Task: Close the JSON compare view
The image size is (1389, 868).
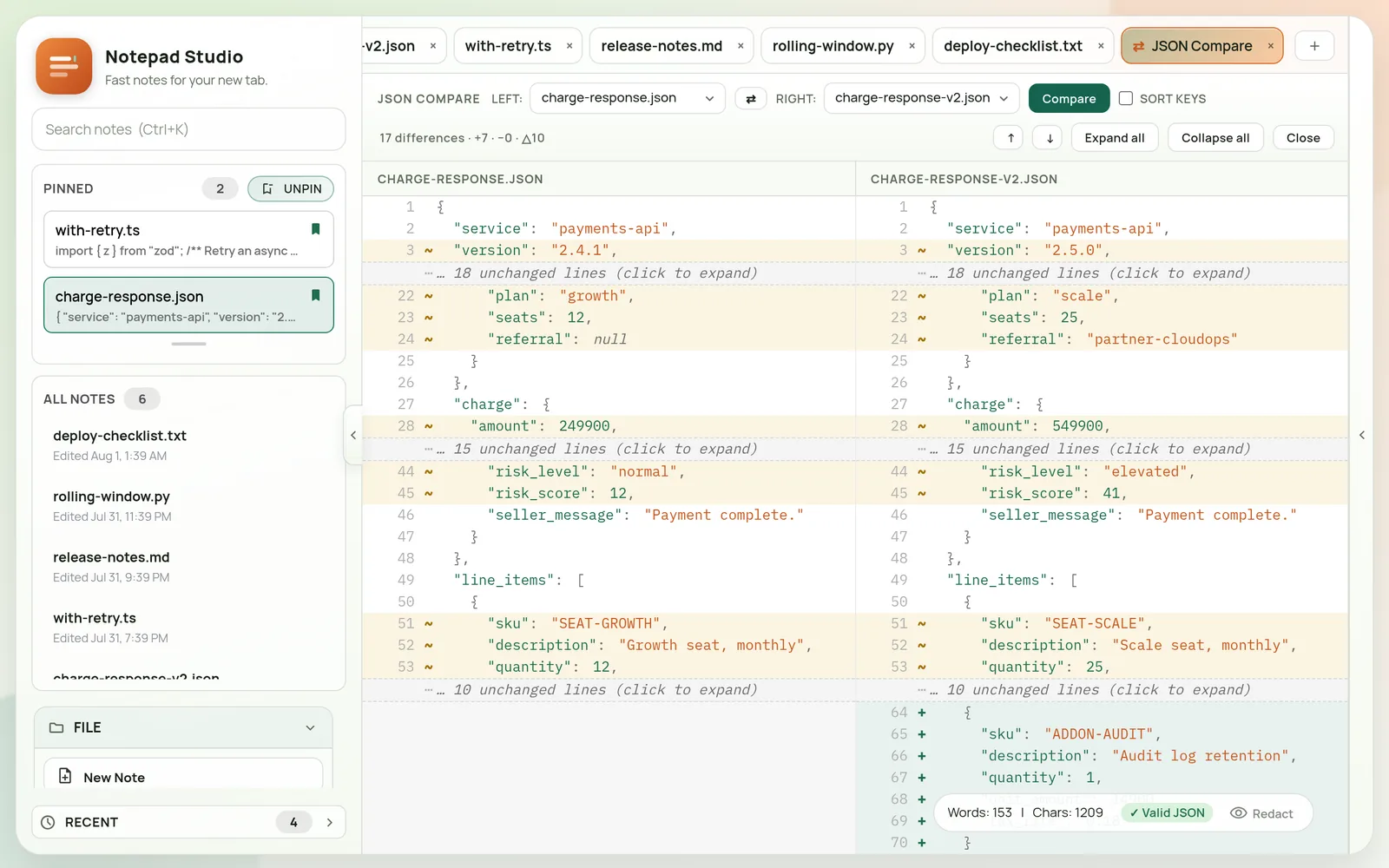Action: pos(1303,138)
